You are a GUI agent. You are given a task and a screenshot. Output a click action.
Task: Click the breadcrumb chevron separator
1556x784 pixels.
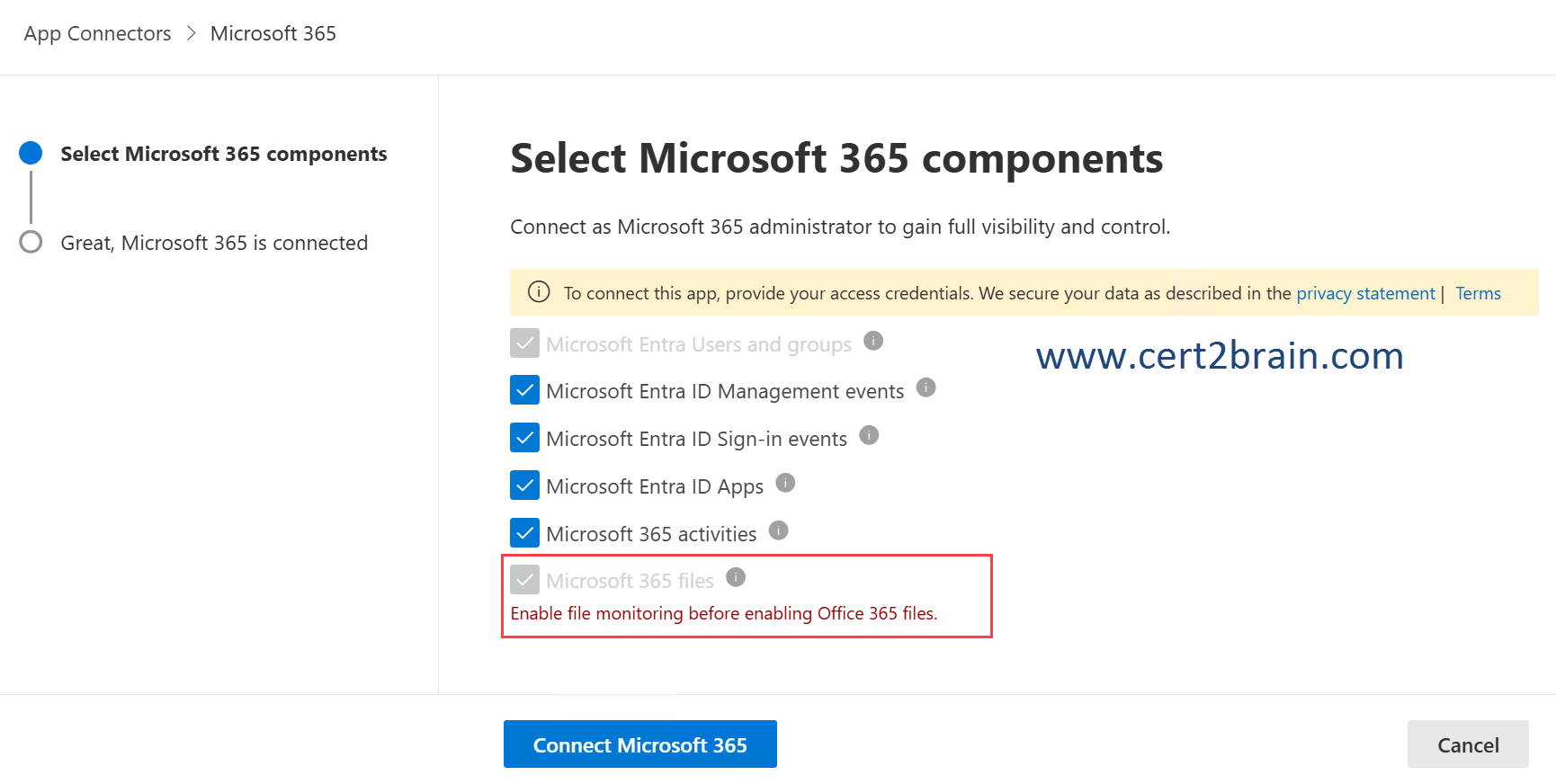tap(191, 33)
